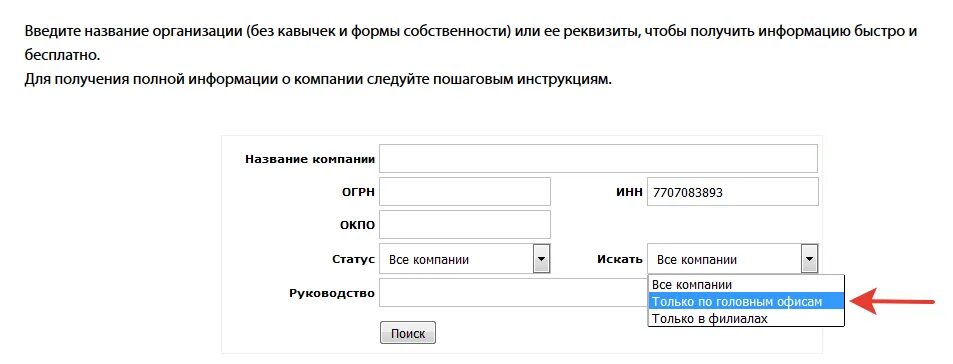Click the 'ОГРН' field label
This screenshot has height=364, width=953.
pyautogui.click(x=359, y=193)
